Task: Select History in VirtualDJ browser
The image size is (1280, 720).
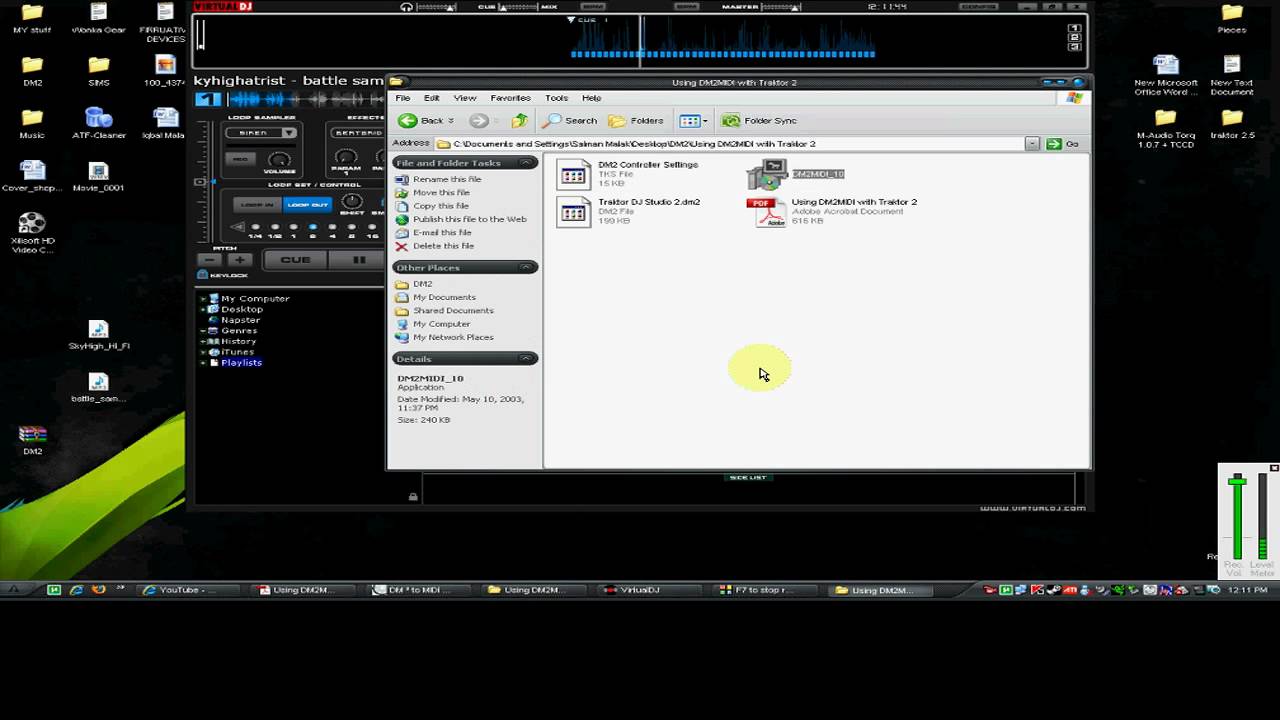Action: click(x=238, y=342)
